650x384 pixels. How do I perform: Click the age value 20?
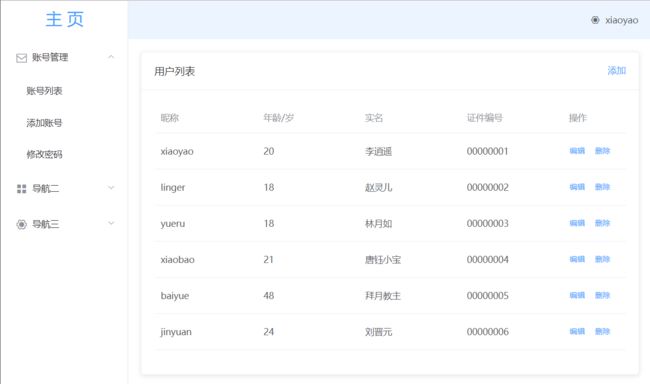269,151
